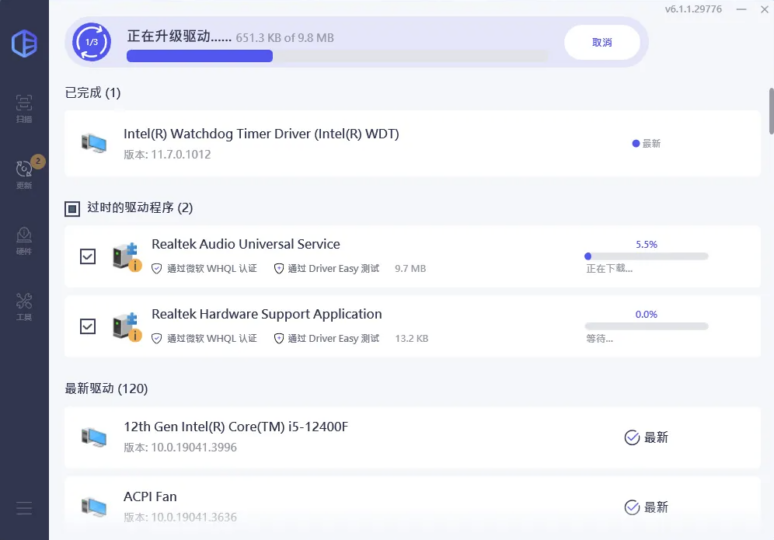The height and width of the screenshot is (540, 774).
Task: Click the ACPI Fan device icon
Action: [94, 507]
